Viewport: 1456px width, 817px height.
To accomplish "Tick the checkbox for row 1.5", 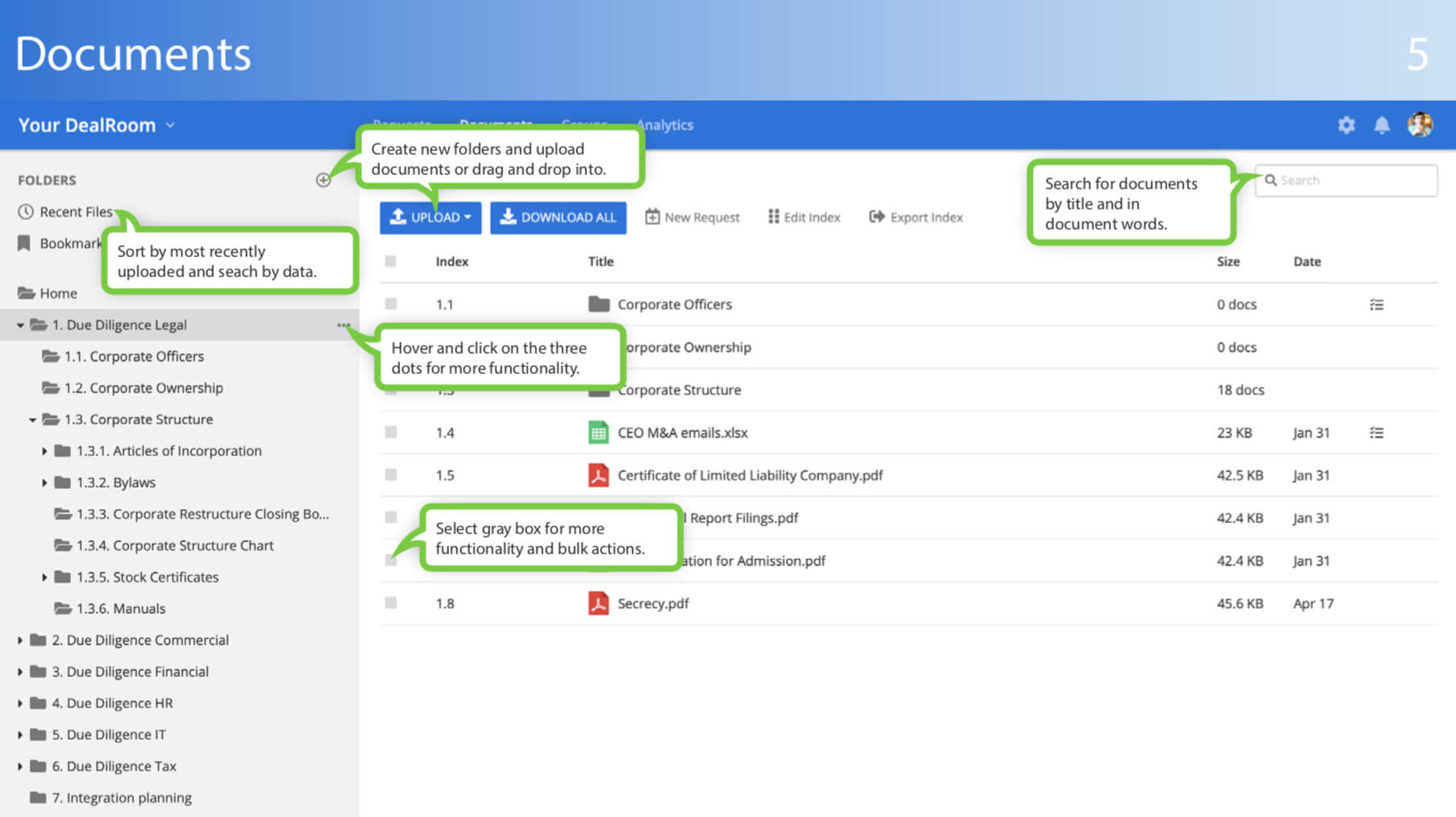I will tap(391, 475).
